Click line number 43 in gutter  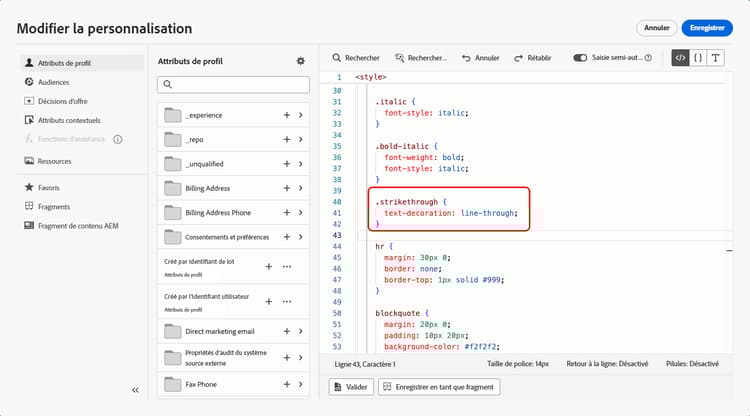[x=337, y=235]
